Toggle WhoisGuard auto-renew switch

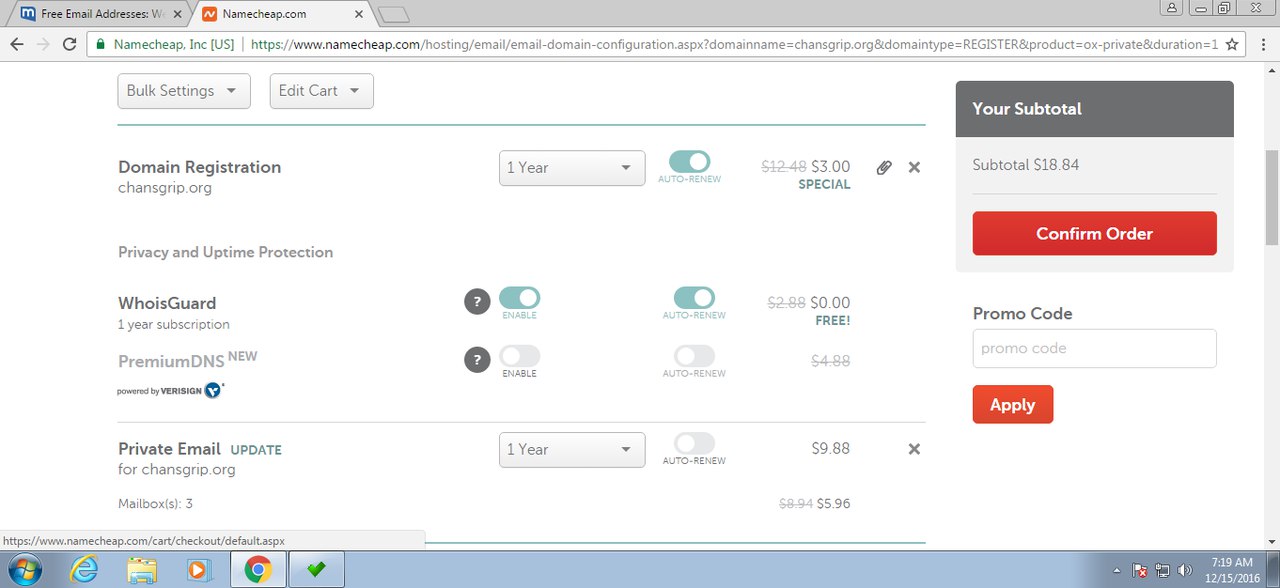pos(694,298)
